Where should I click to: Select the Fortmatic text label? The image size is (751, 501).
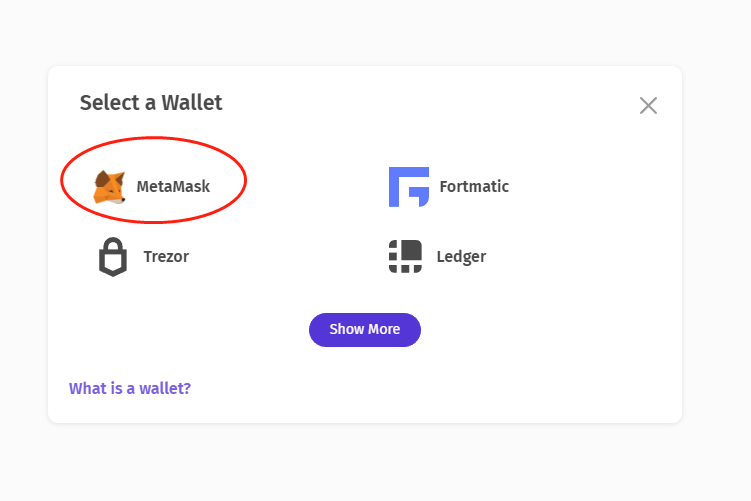(x=474, y=187)
